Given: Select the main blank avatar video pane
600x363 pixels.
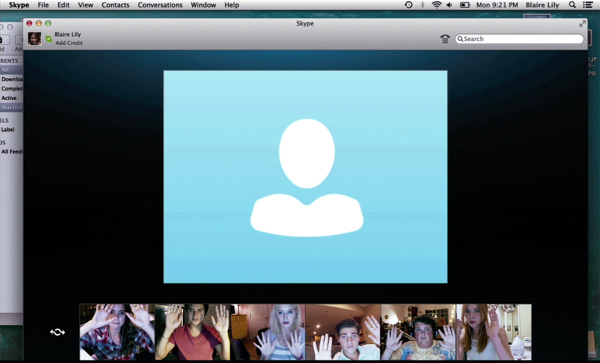Looking at the screenshot, I should click(x=305, y=177).
